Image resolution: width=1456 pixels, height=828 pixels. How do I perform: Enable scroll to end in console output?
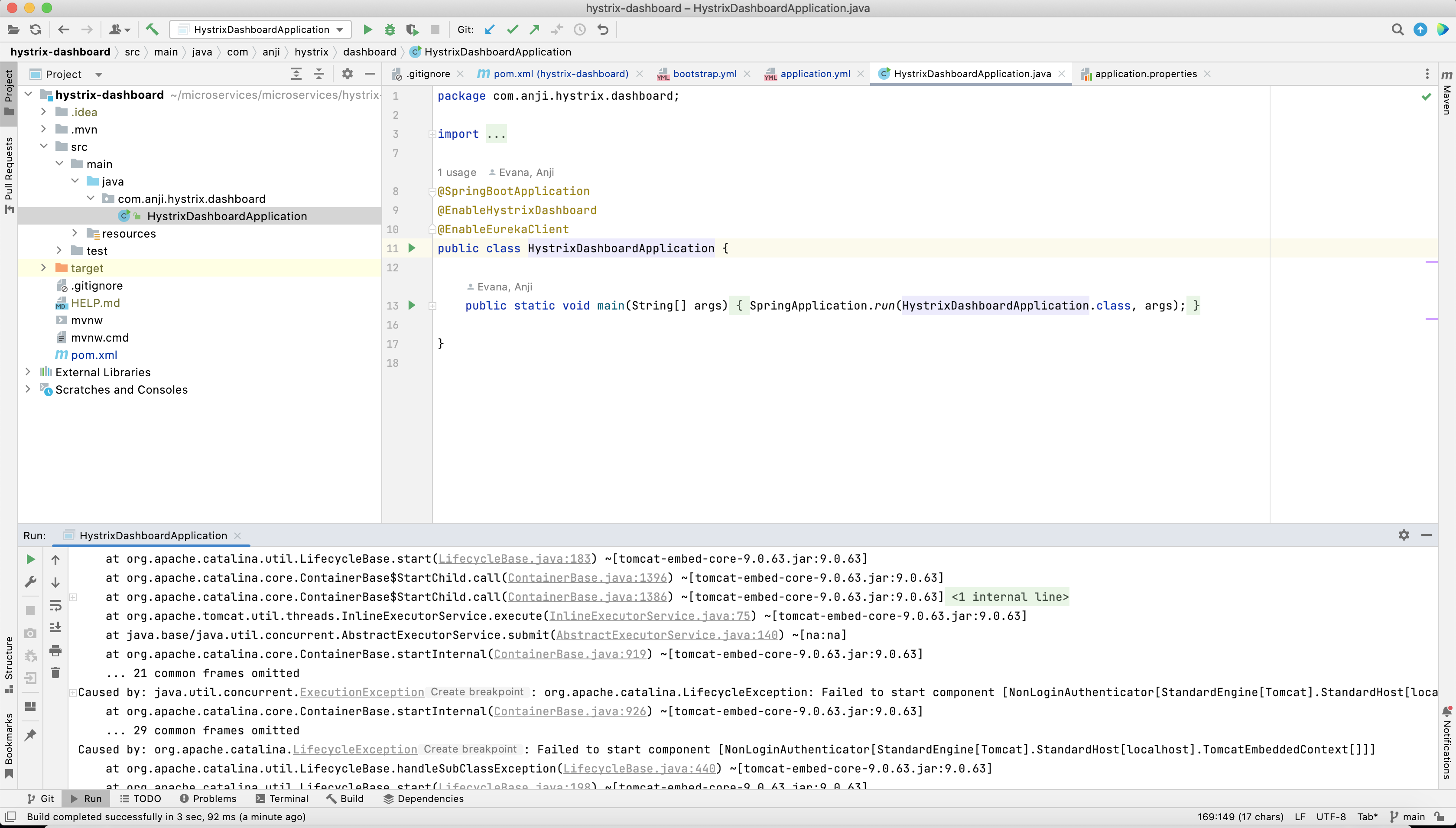(55, 627)
